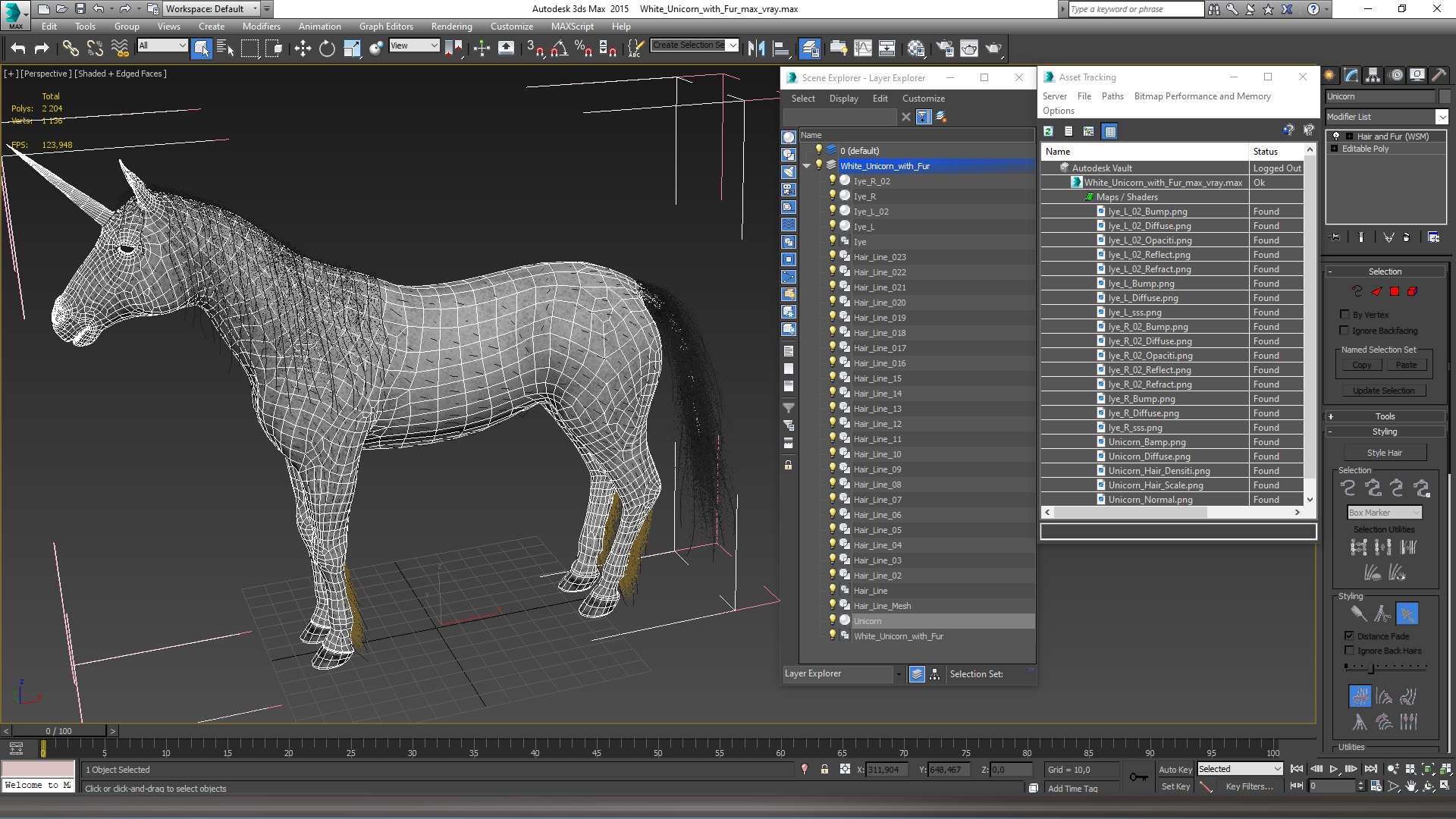Open the Rendering menu
The height and width of the screenshot is (819, 1456).
451,27
